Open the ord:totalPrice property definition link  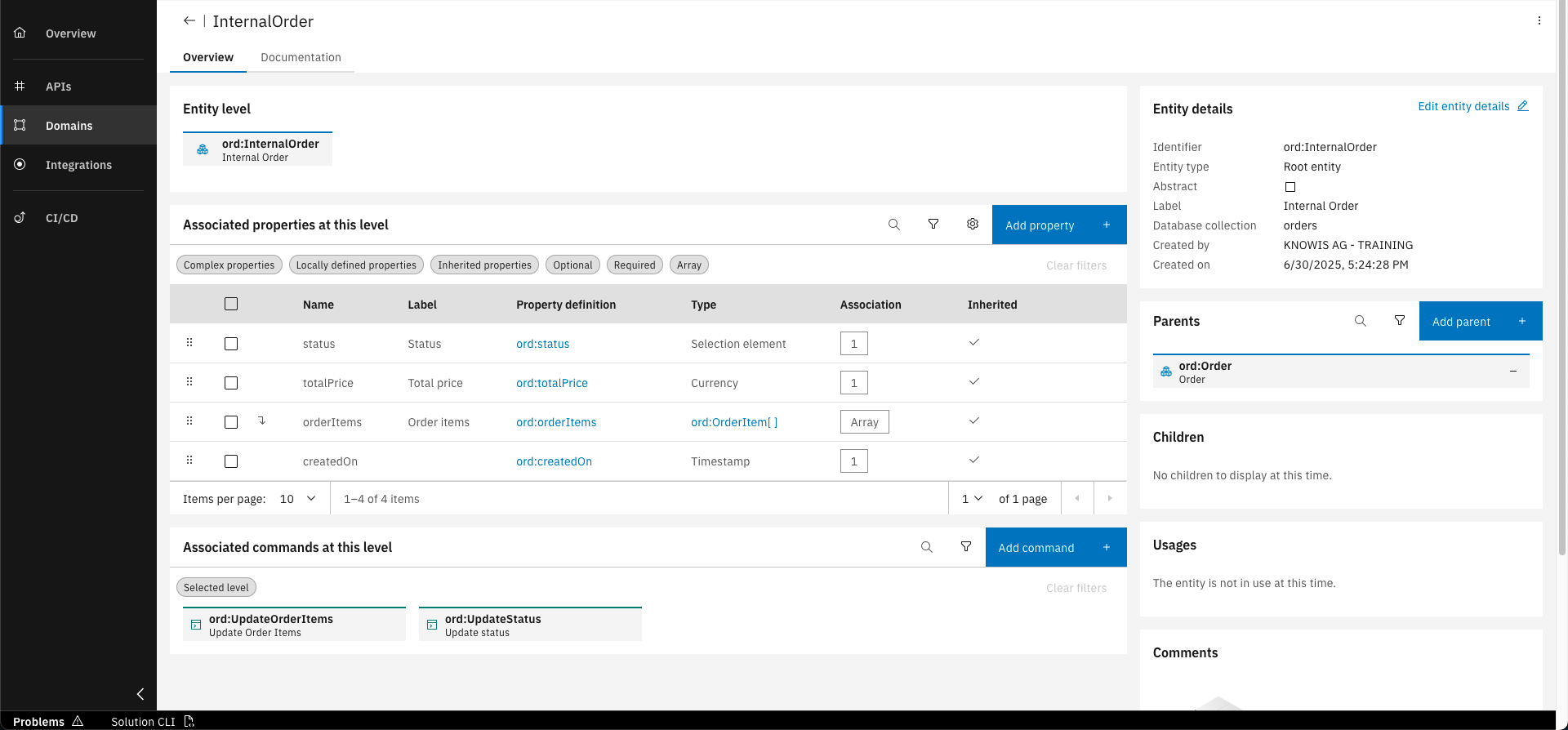click(552, 383)
